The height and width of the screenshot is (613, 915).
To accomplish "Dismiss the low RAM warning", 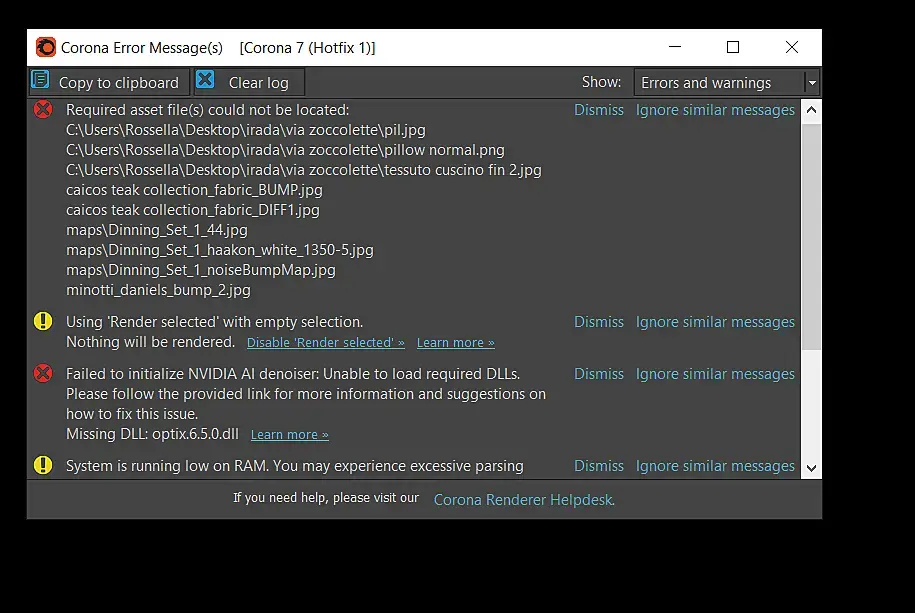I will [x=599, y=466].
